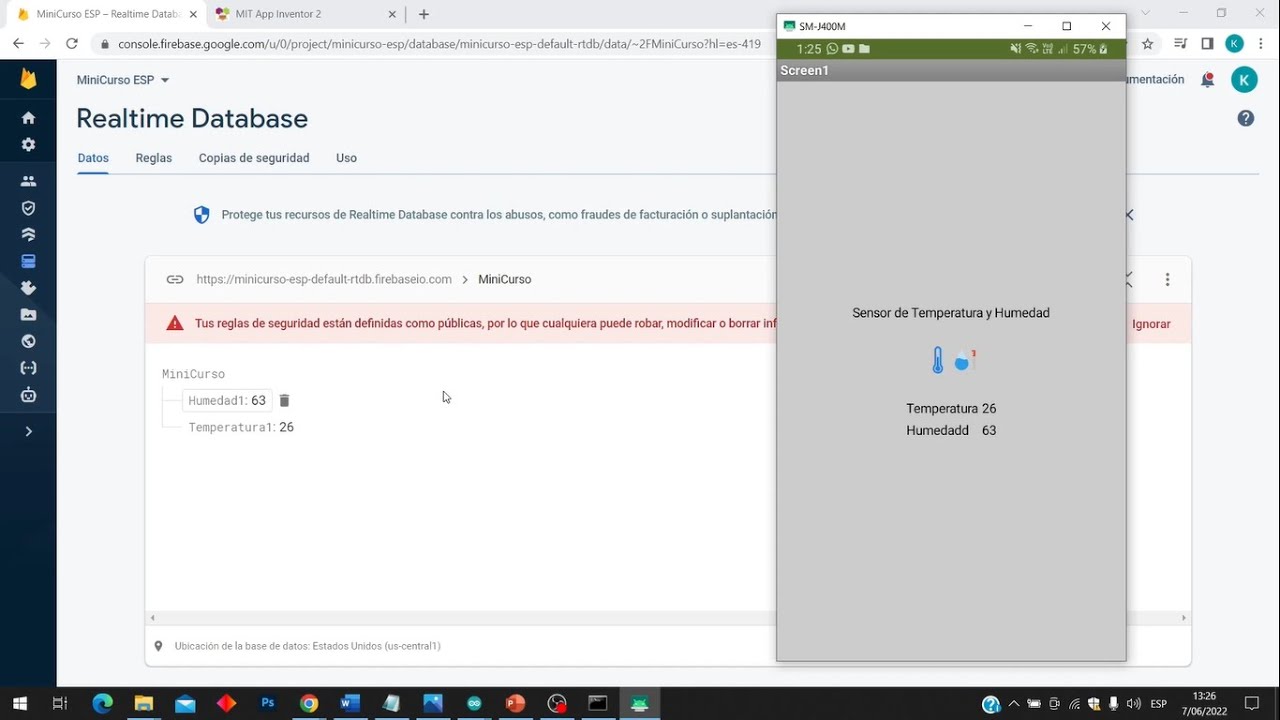The height and width of the screenshot is (720, 1280).
Task: Click the database URL minicurso-esp-default-rtdb
Action: tap(324, 279)
